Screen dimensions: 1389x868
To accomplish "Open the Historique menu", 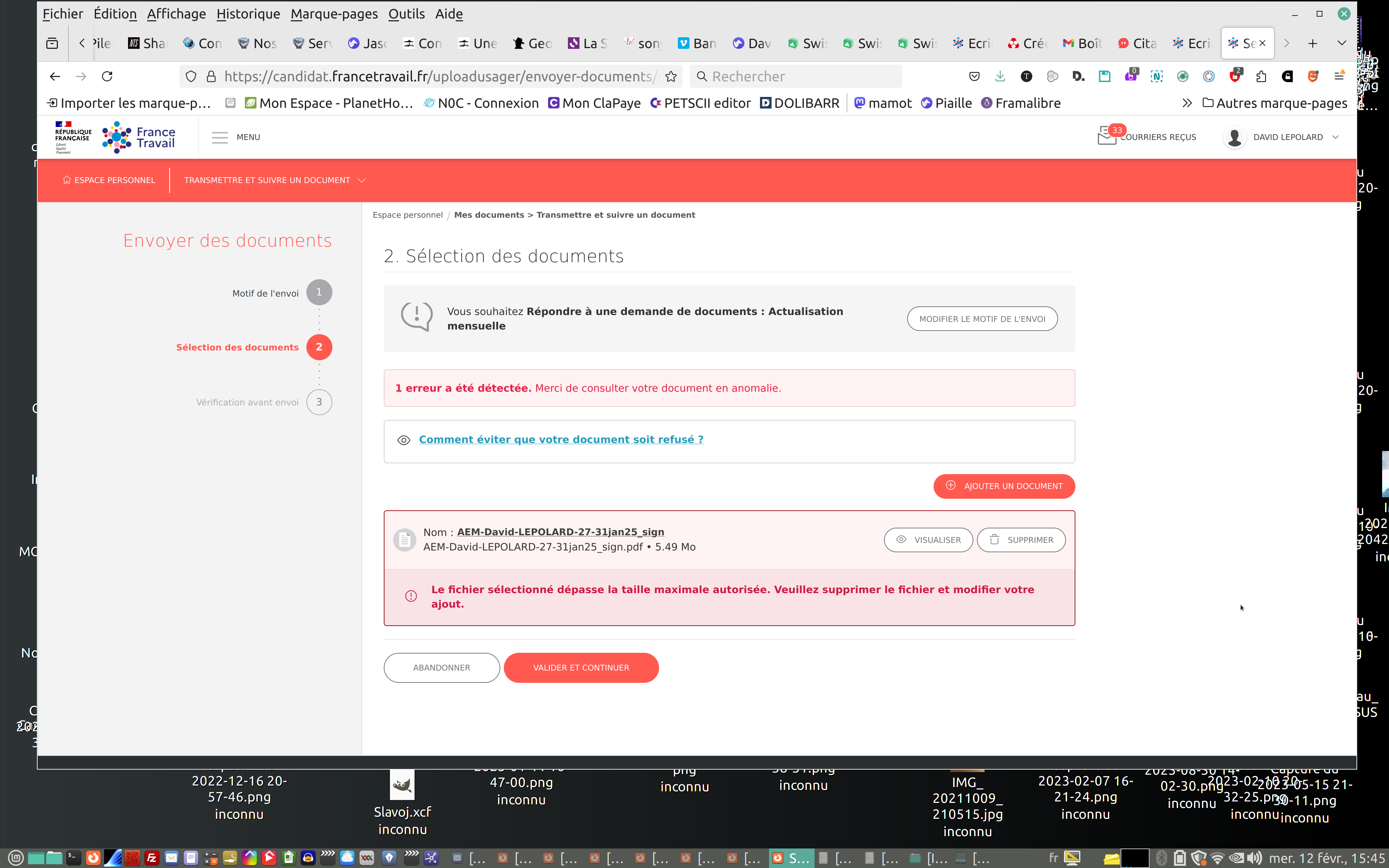I will [248, 14].
